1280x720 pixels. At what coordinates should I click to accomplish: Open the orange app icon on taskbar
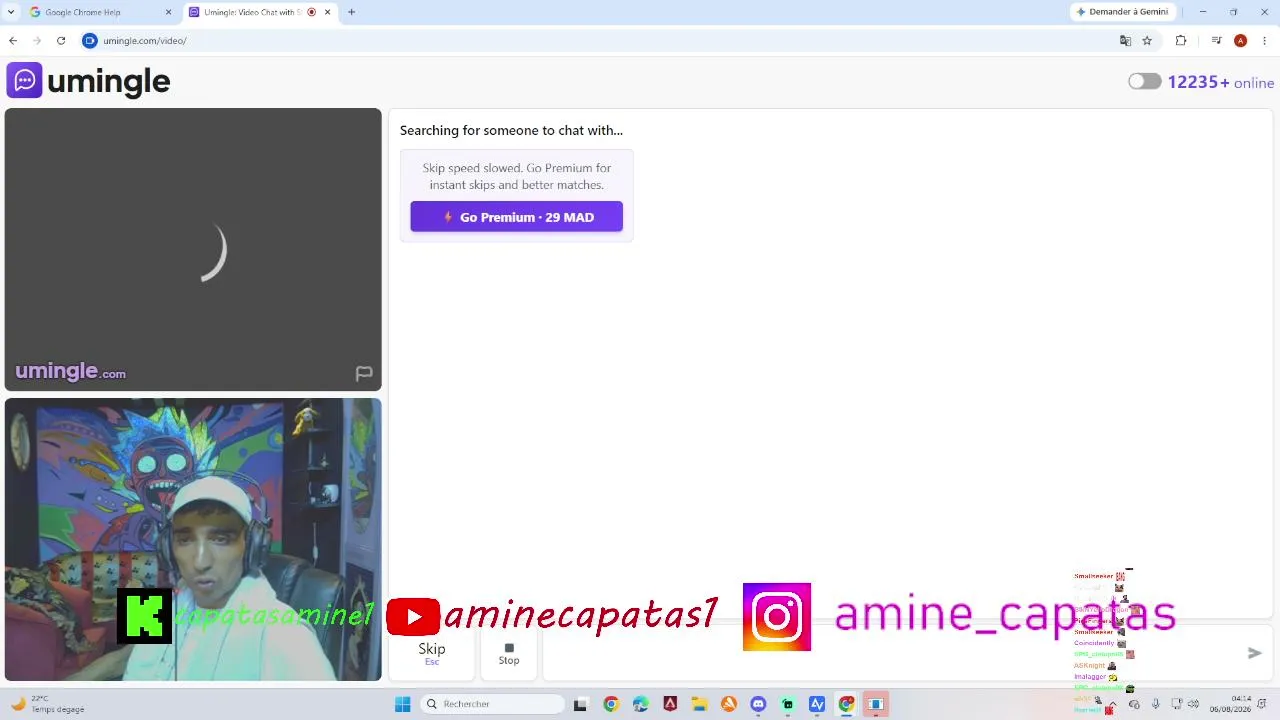729,704
